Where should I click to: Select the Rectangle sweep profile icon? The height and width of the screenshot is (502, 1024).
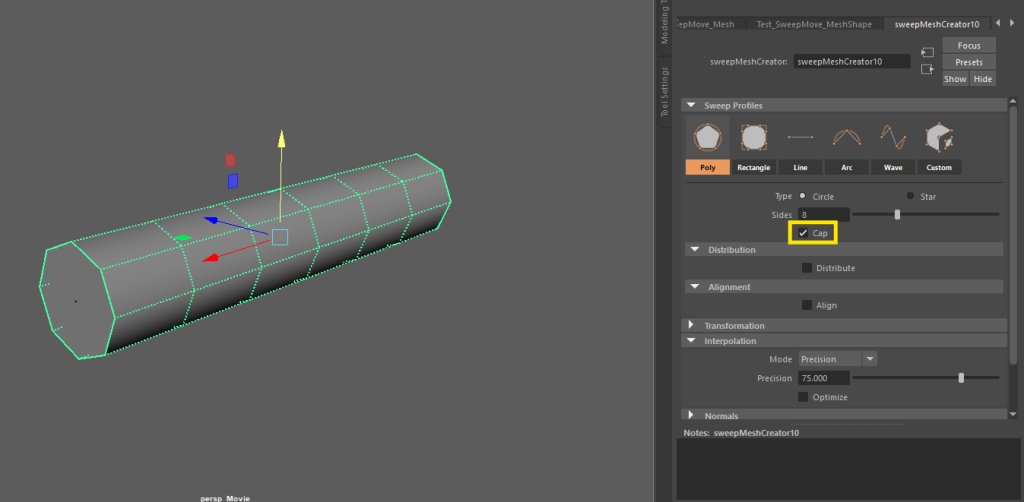coord(753,137)
